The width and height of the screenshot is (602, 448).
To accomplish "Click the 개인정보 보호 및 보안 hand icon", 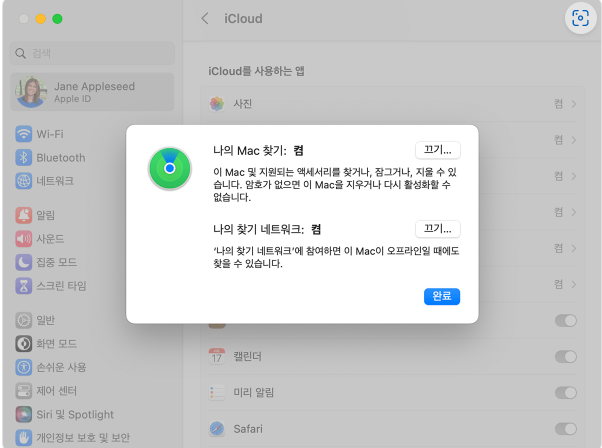I will click(23, 438).
